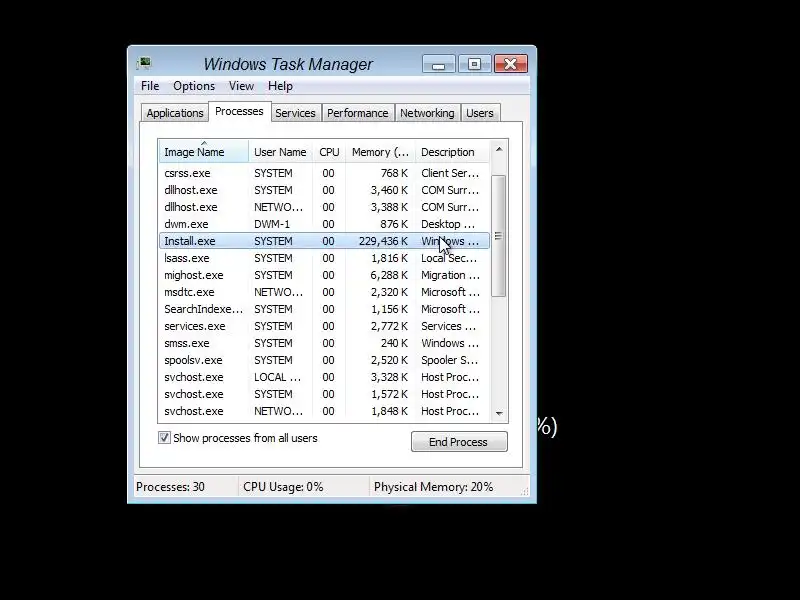Open the Networking tab
Viewport: 800px width, 600px height.
[427, 113]
